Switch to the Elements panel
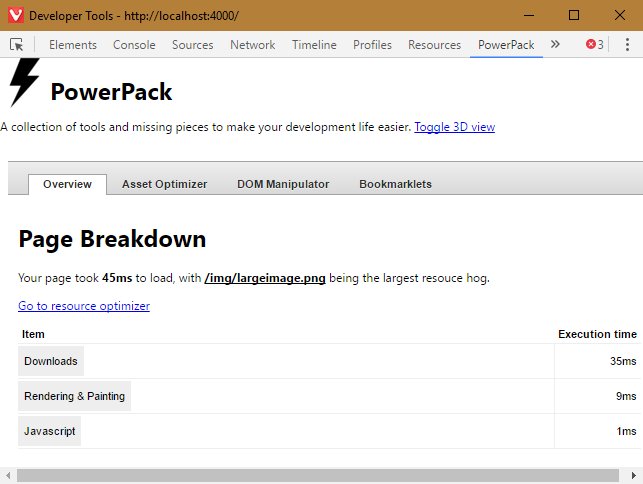The image size is (643, 484). (73, 45)
